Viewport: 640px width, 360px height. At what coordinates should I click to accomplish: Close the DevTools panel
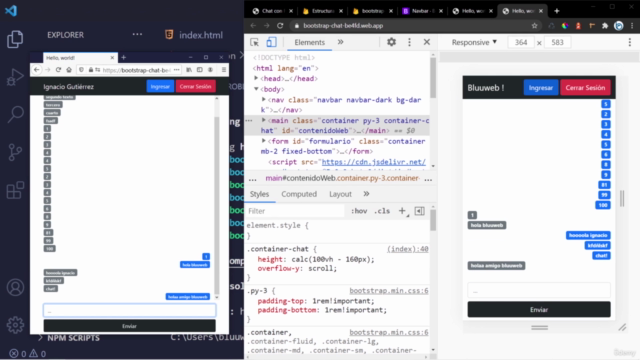(427, 42)
